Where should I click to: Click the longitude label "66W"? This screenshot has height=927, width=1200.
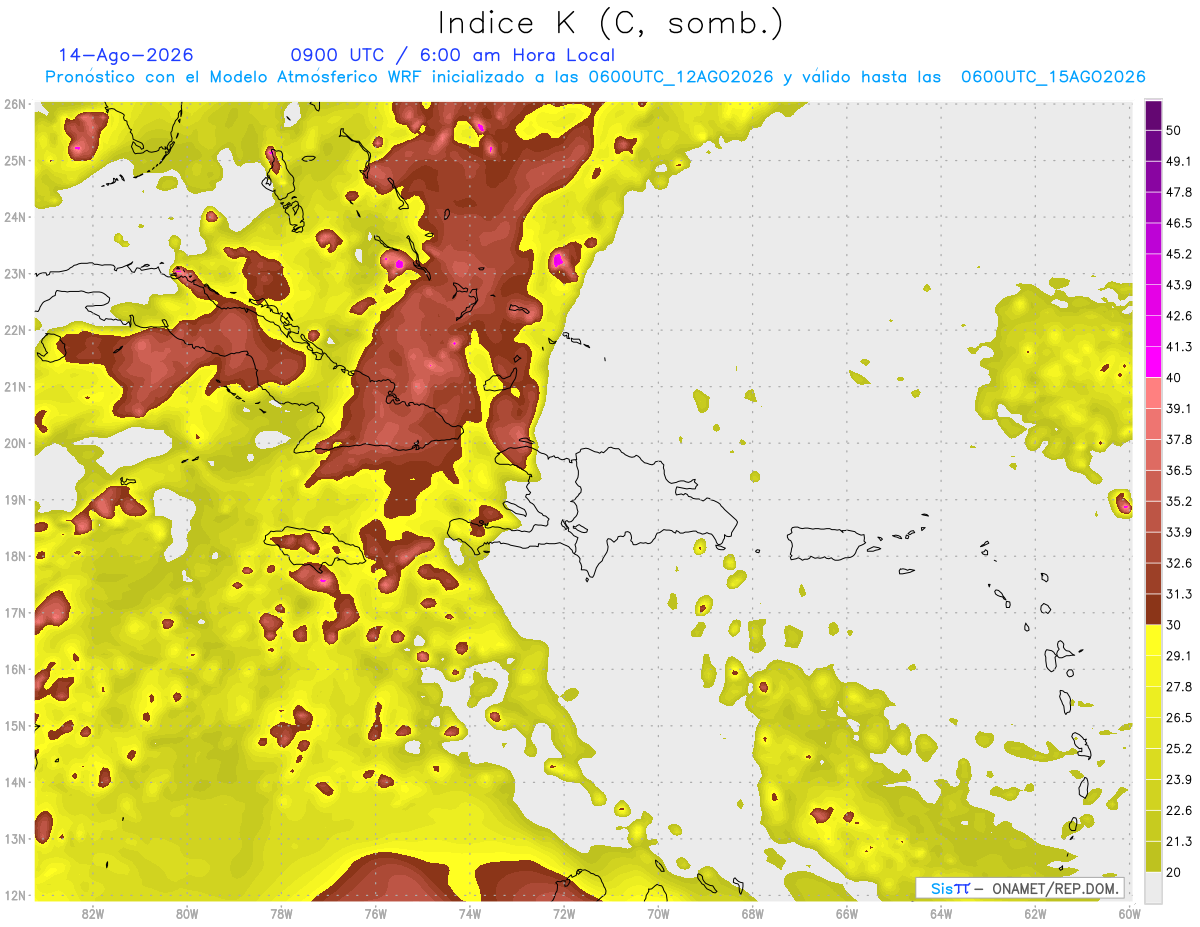click(x=847, y=913)
